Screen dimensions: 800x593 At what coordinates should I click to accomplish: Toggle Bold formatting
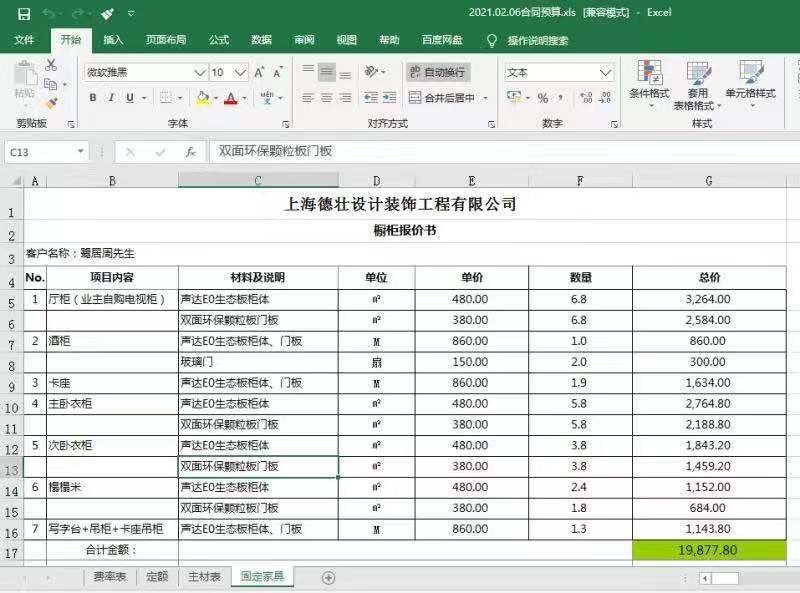[x=93, y=98]
